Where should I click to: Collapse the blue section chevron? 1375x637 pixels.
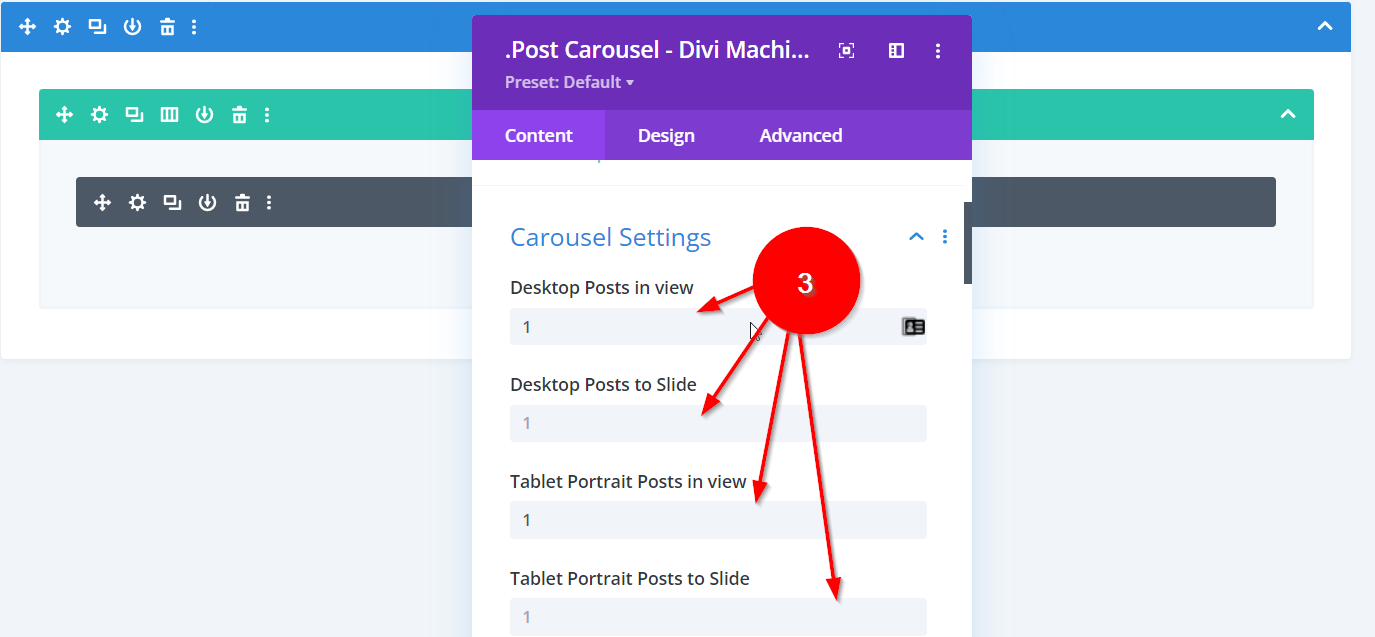tap(1325, 27)
